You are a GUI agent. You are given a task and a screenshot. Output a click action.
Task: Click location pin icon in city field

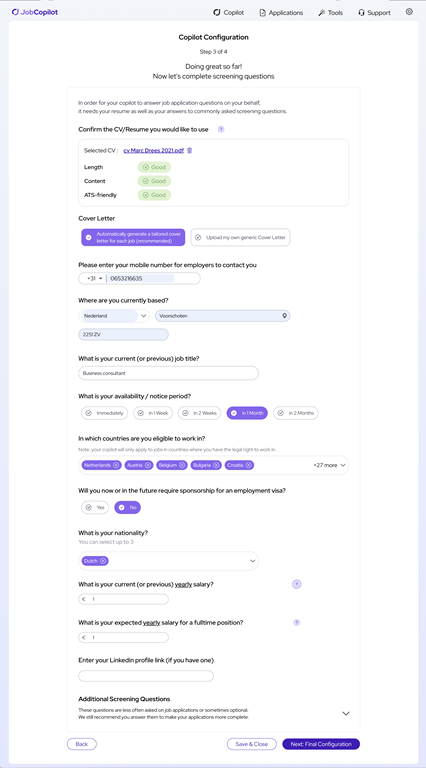(284, 316)
